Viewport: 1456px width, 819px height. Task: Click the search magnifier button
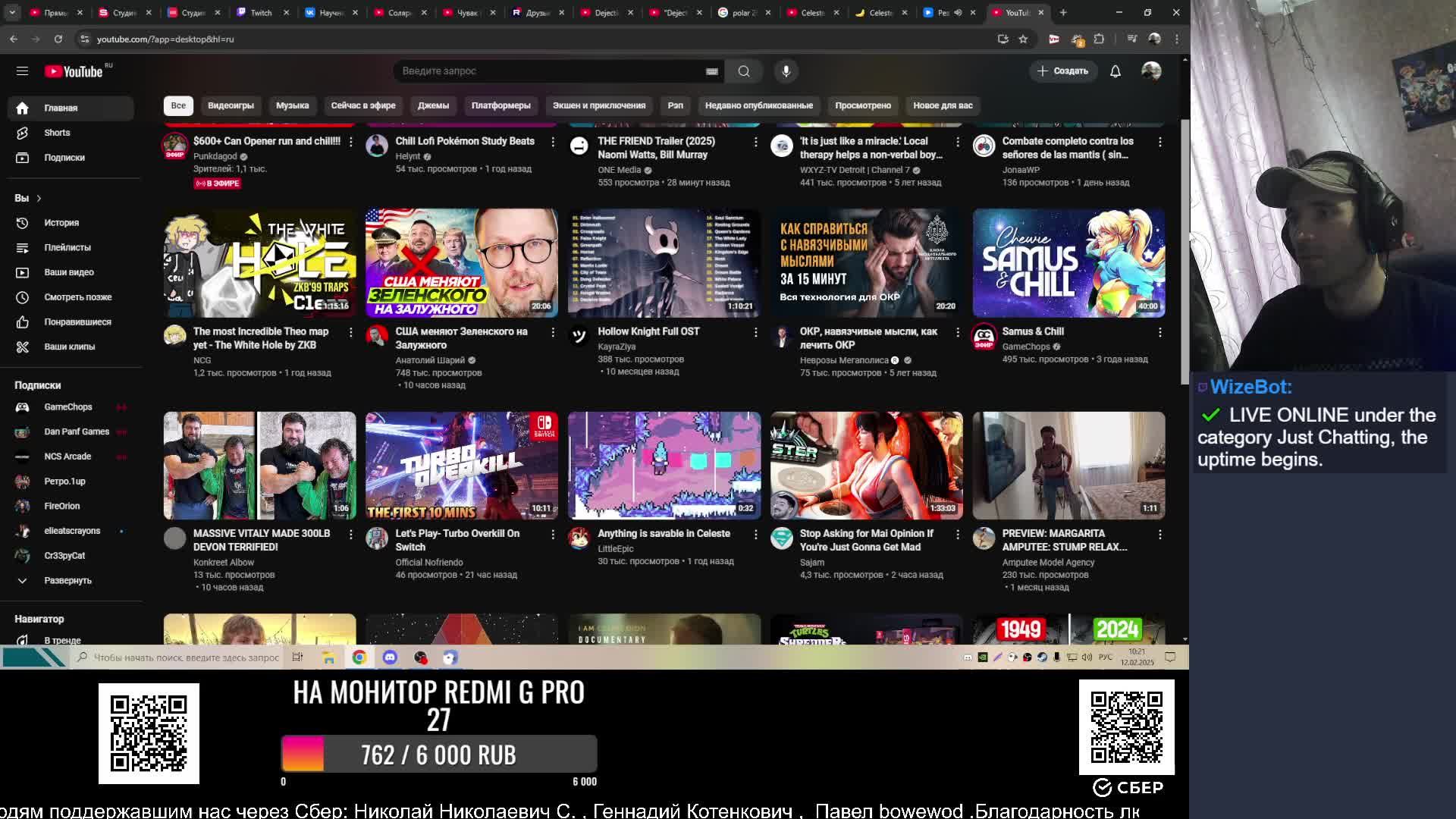pos(743,71)
